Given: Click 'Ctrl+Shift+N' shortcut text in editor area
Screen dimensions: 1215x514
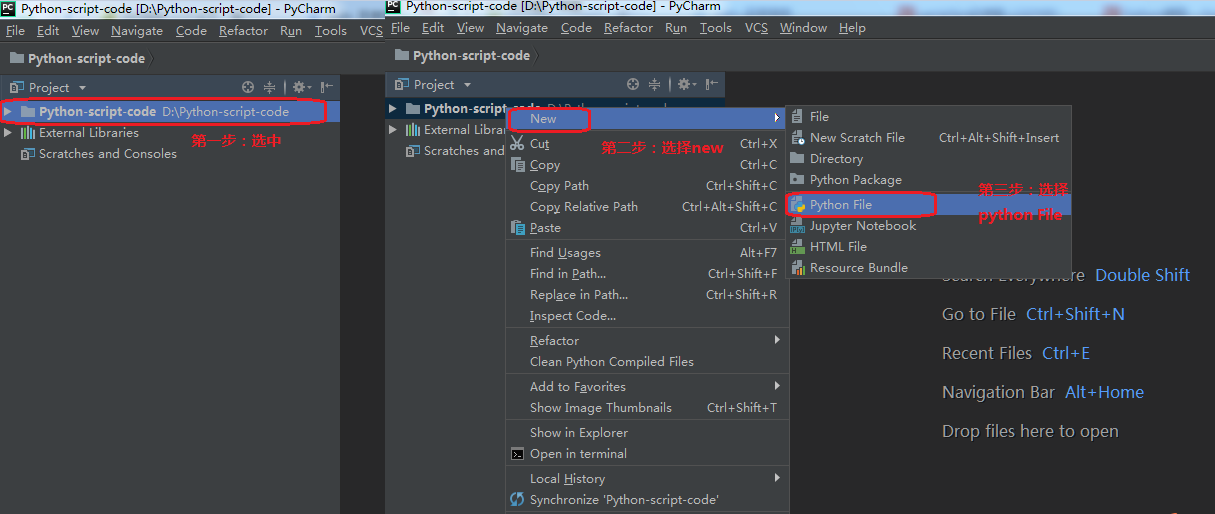Looking at the screenshot, I should pyautogui.click(x=1075, y=314).
